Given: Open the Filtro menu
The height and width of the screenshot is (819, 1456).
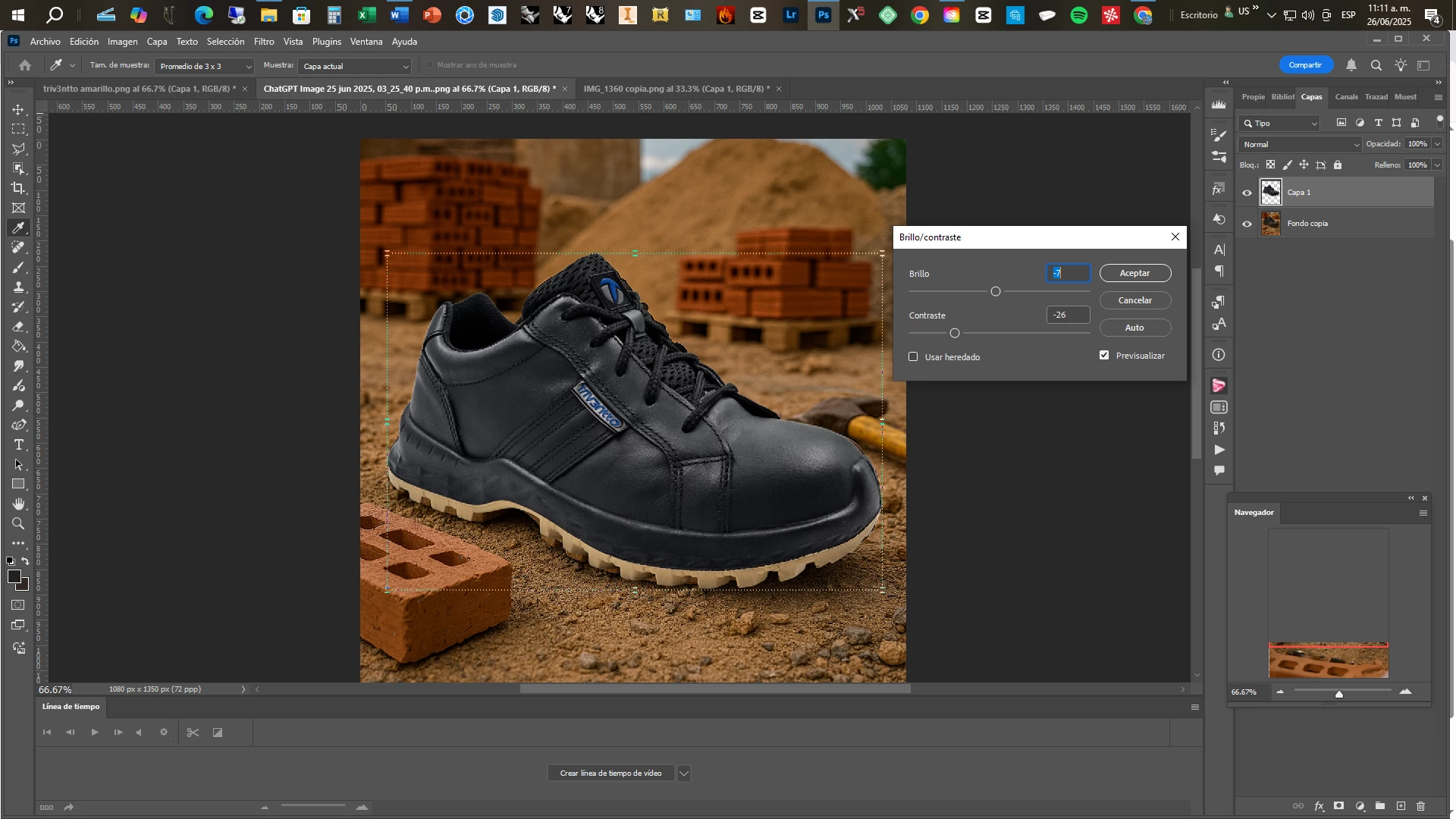Looking at the screenshot, I should [264, 42].
